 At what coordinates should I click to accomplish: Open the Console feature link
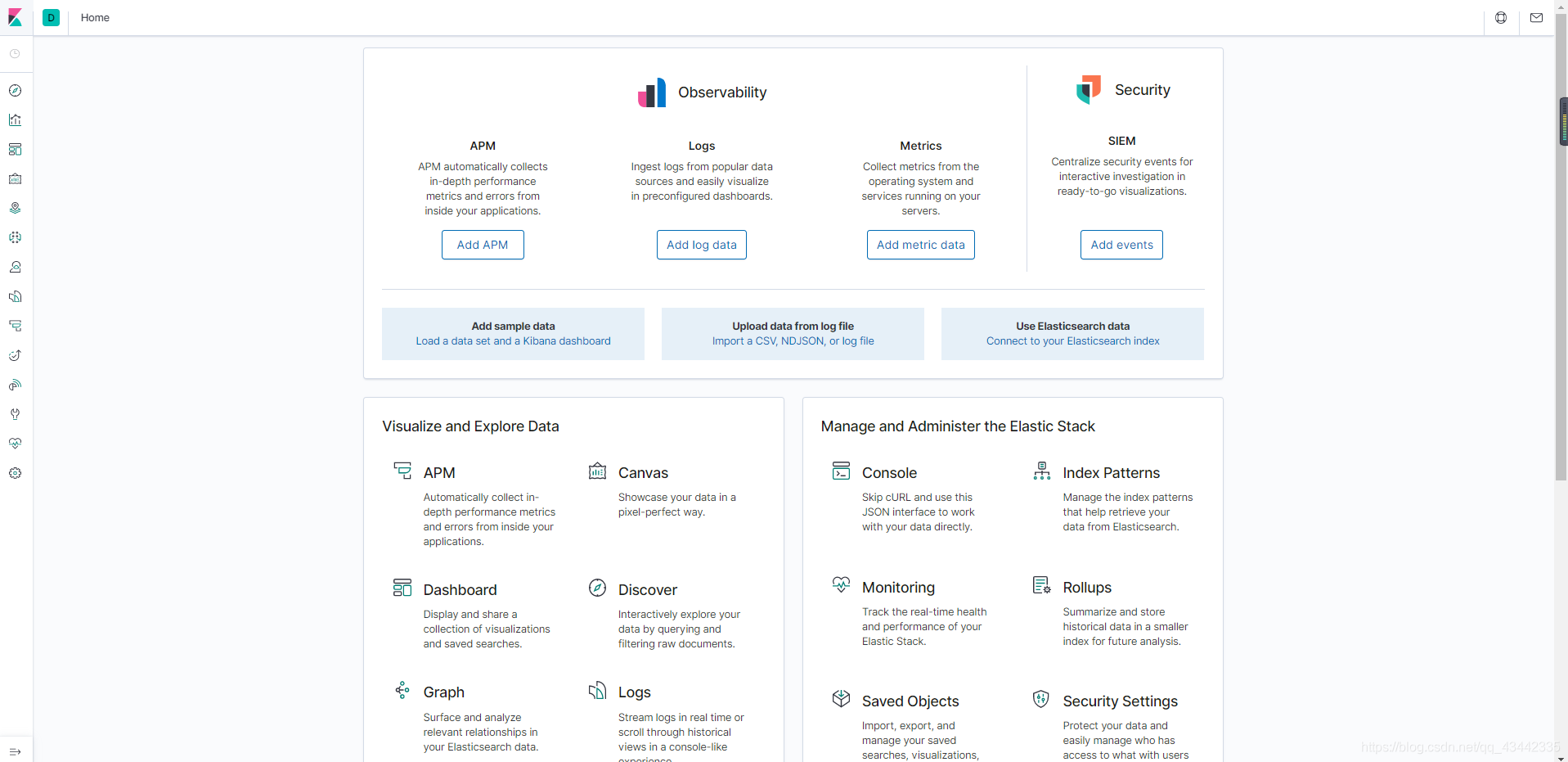point(889,473)
